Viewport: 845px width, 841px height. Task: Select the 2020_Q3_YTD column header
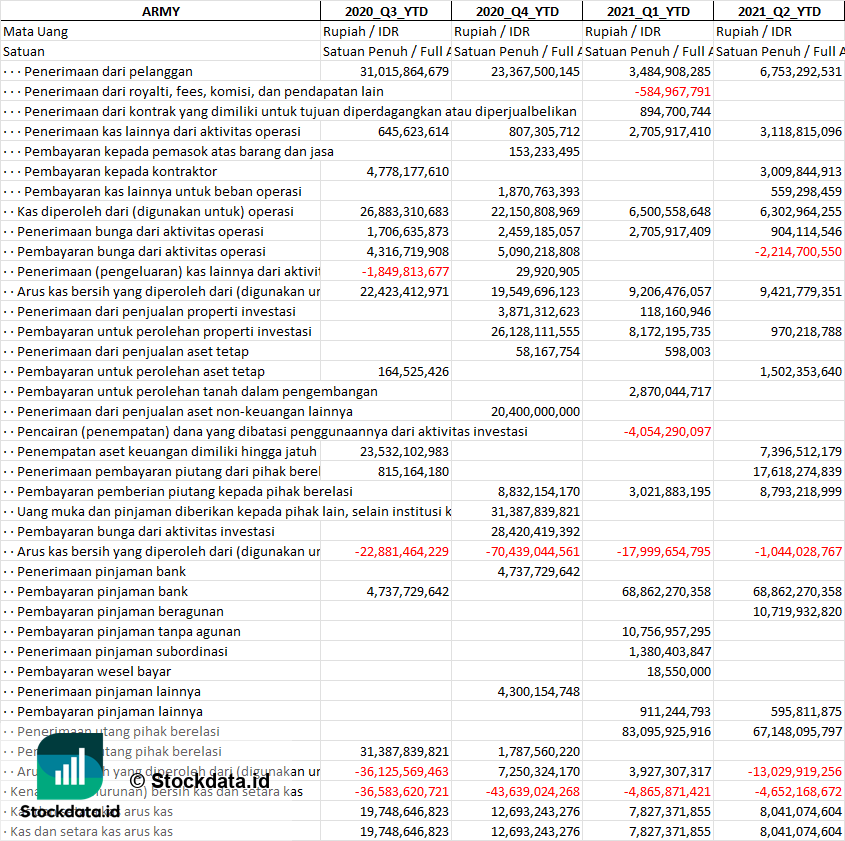386,11
